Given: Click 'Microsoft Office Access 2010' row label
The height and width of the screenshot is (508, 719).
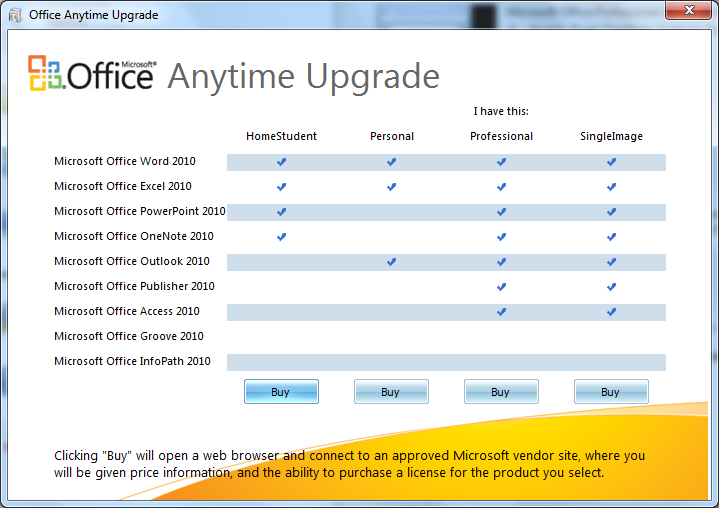Looking at the screenshot, I should pos(127,311).
